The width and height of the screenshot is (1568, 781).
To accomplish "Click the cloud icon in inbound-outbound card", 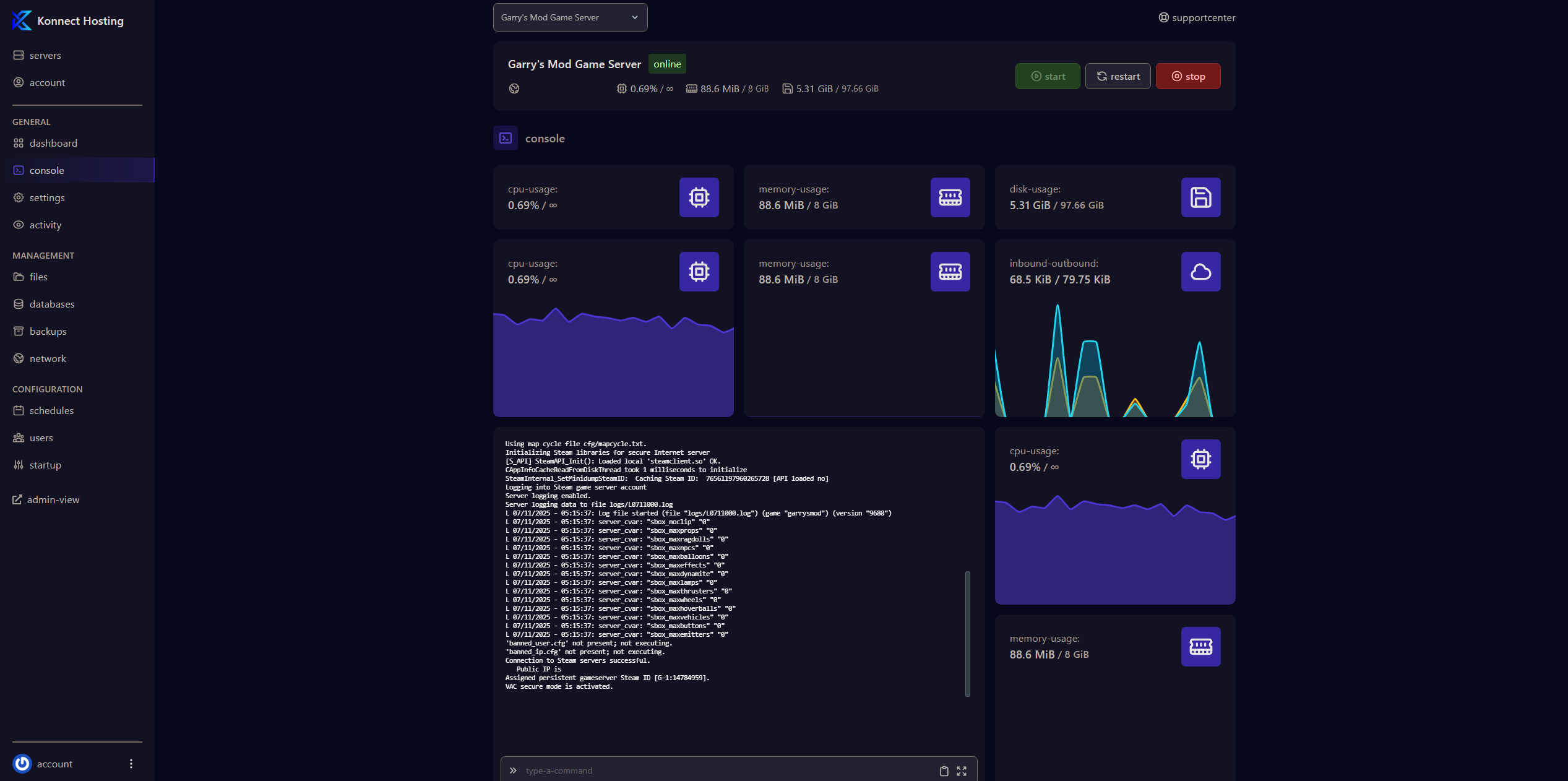I will [1201, 272].
